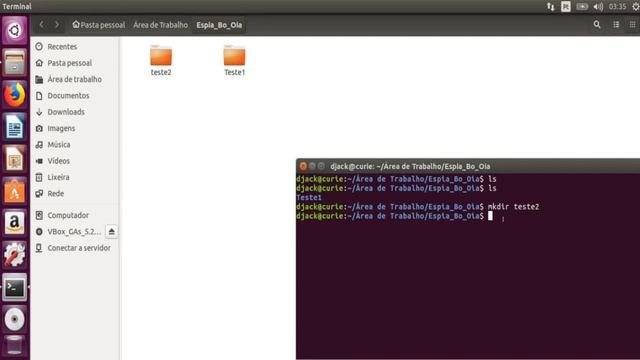The height and width of the screenshot is (360, 640).
Task: Click the terminal title bar text
Action: tap(410, 167)
